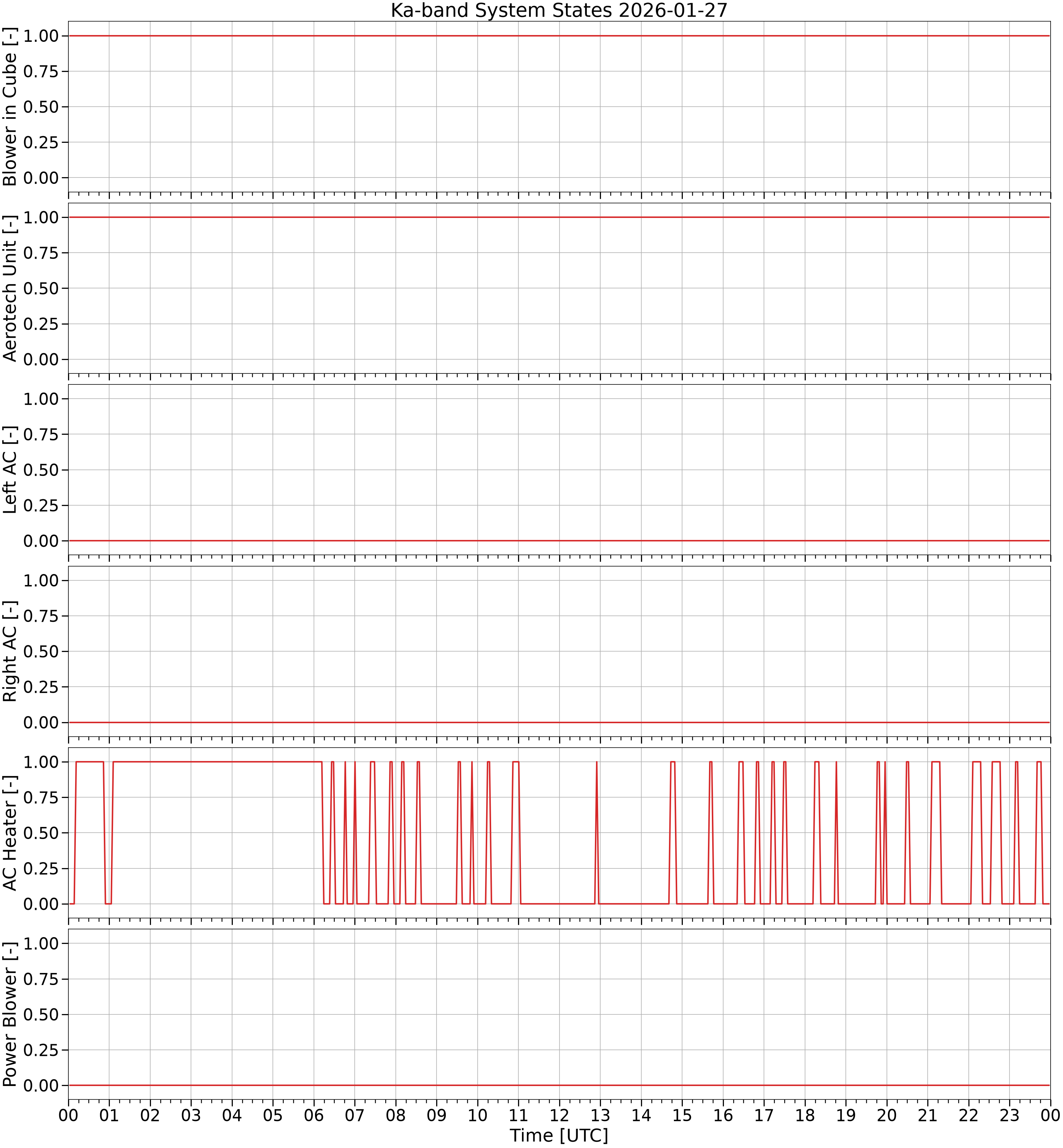Image resolution: width=1063 pixels, height=1148 pixels.
Task: Click the Time [UTC] x-axis label
Action: point(559,1135)
